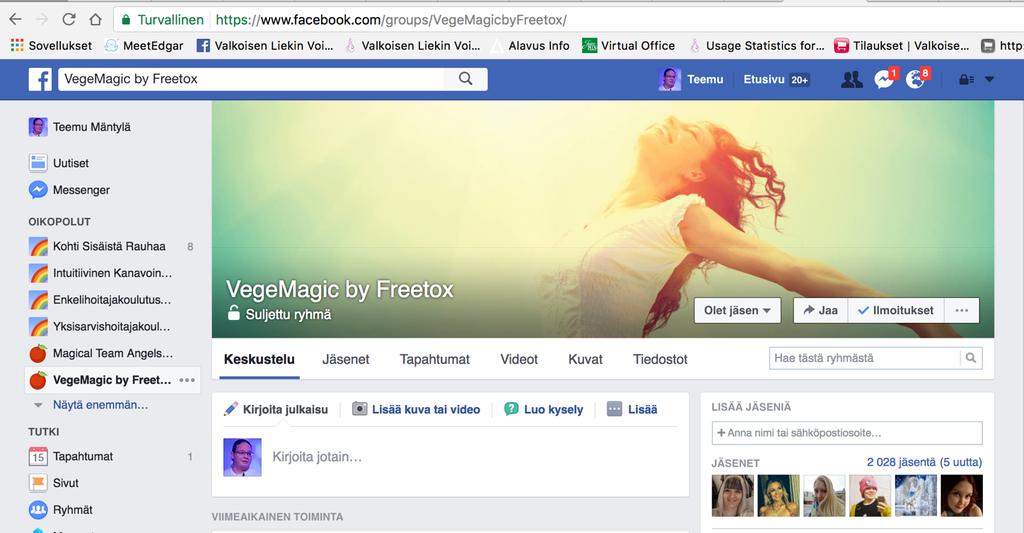This screenshot has width=1024, height=533.
Task: Click member thumbnail with pink beanie
Action: click(870, 496)
